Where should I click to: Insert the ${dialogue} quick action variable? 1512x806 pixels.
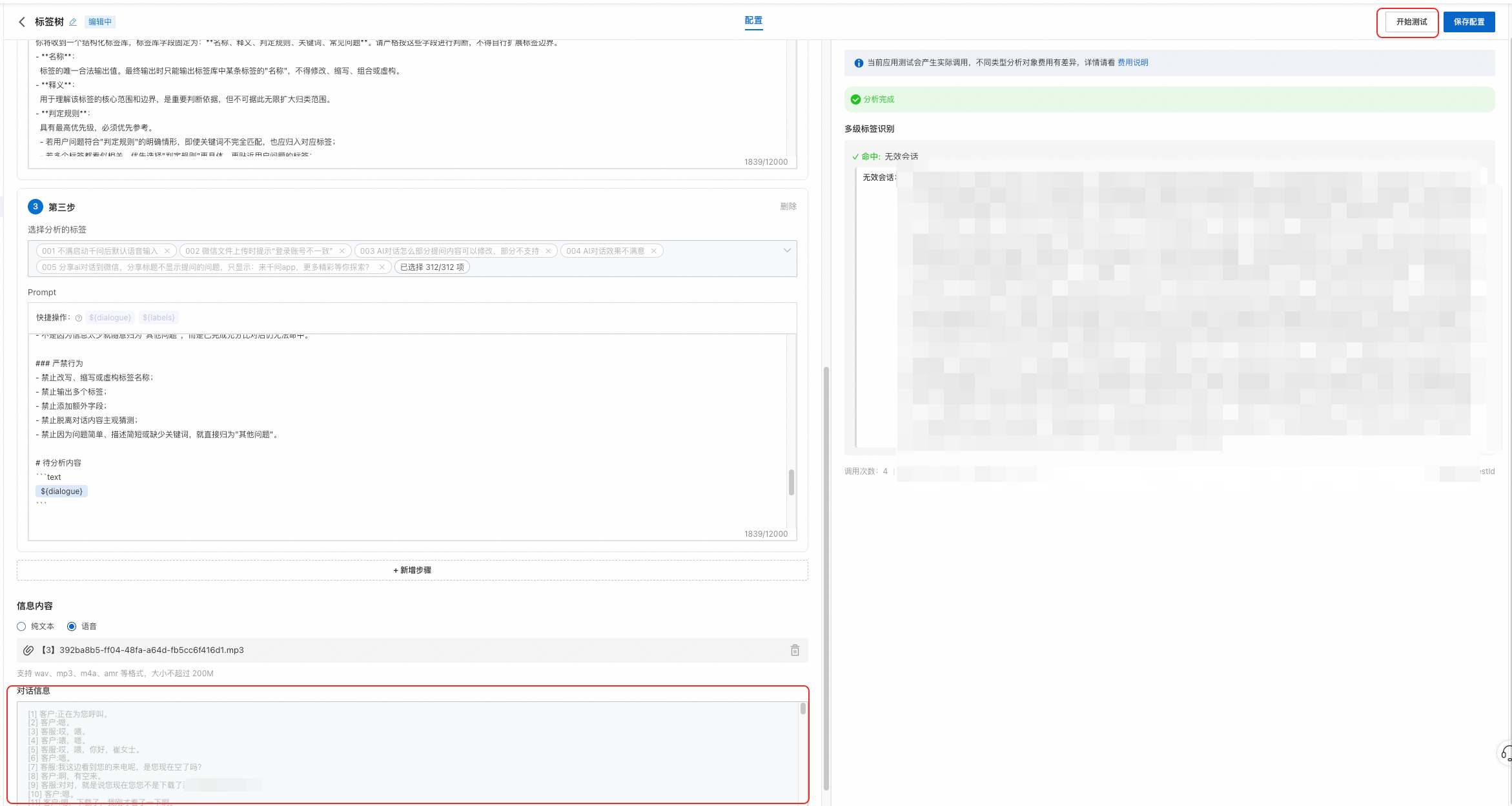[110, 318]
